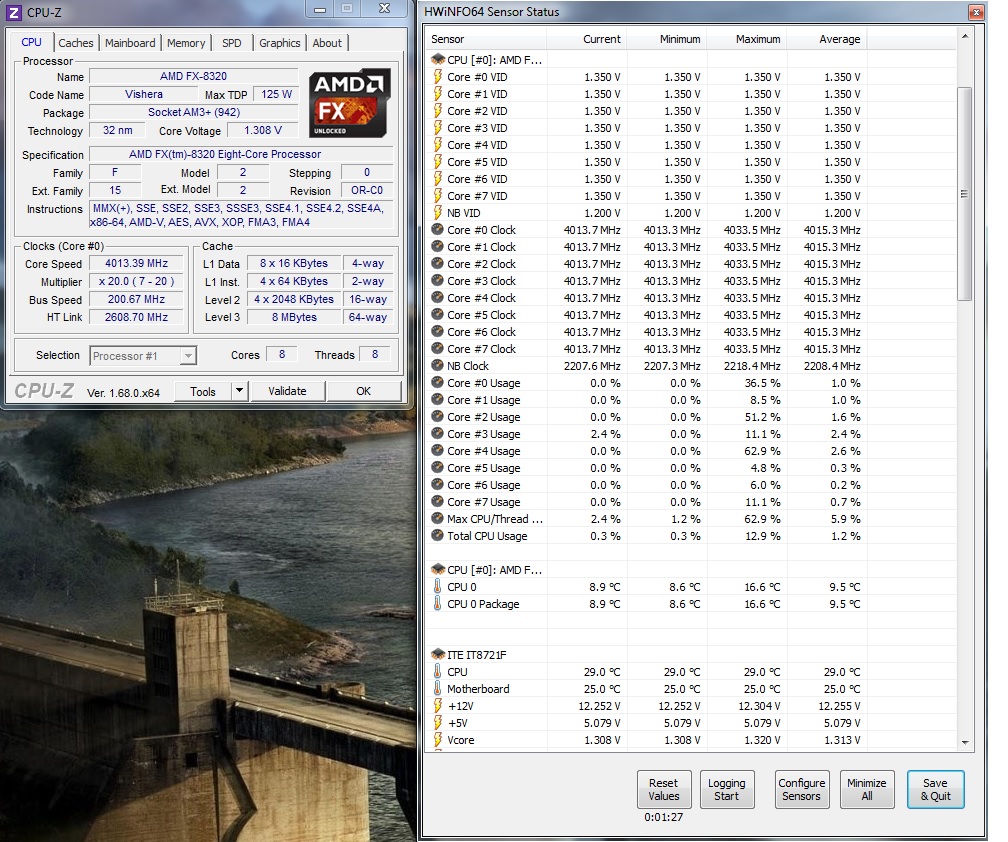Click clock icon for Core #7 Clock
This screenshot has width=1008, height=842.
tap(438, 348)
